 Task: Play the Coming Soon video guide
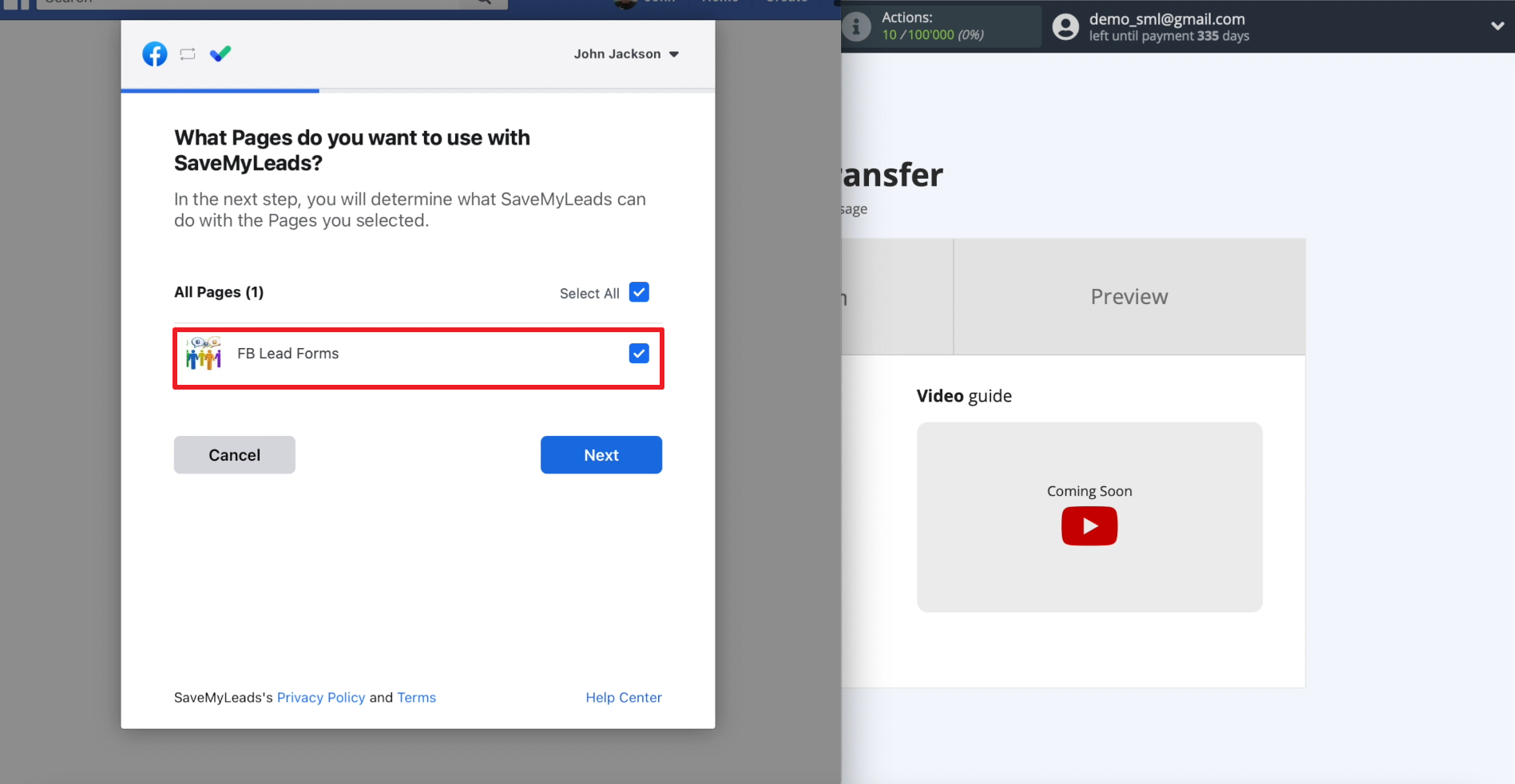click(1089, 526)
